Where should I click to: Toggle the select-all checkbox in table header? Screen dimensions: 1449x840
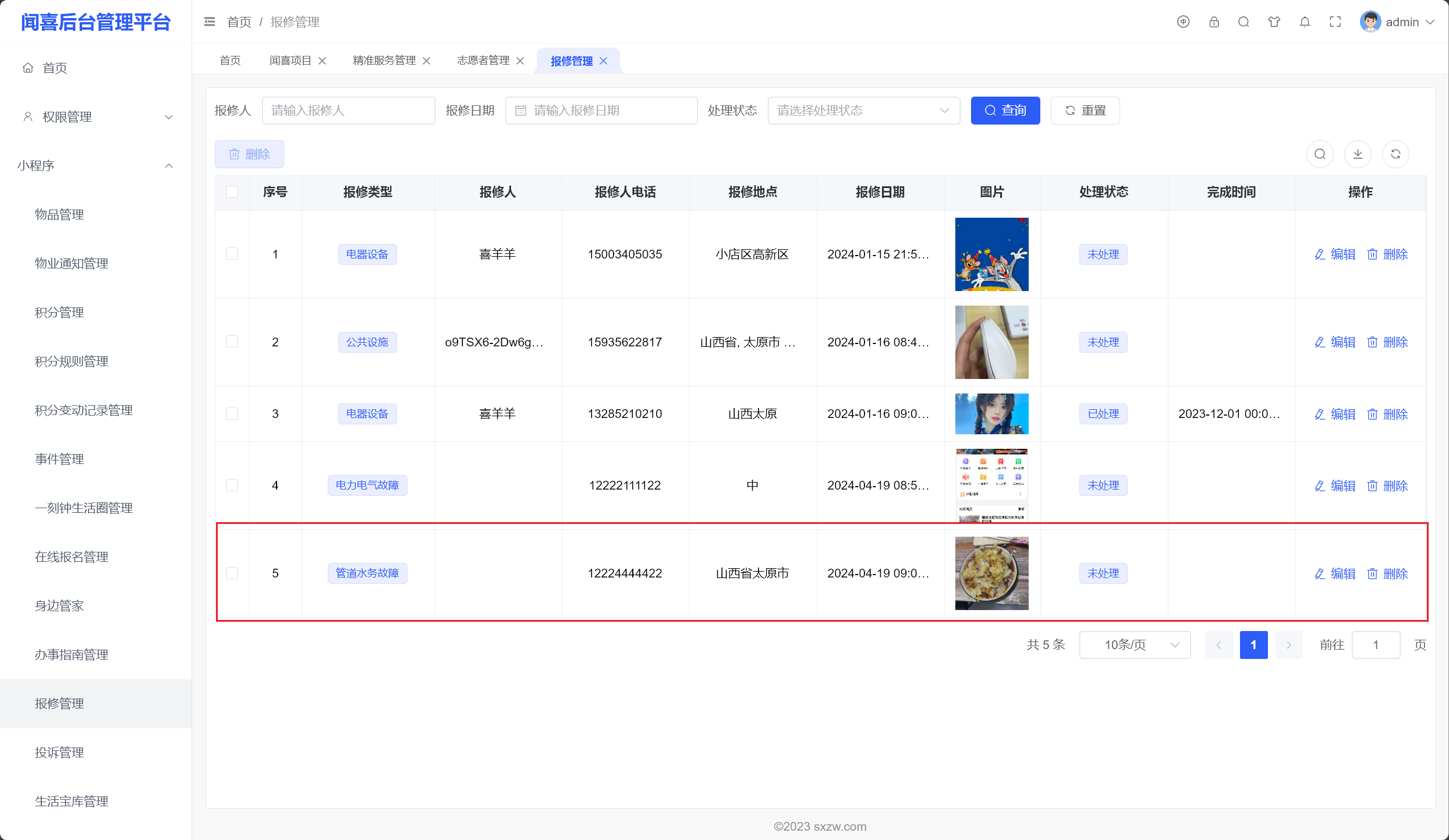pyautogui.click(x=232, y=192)
